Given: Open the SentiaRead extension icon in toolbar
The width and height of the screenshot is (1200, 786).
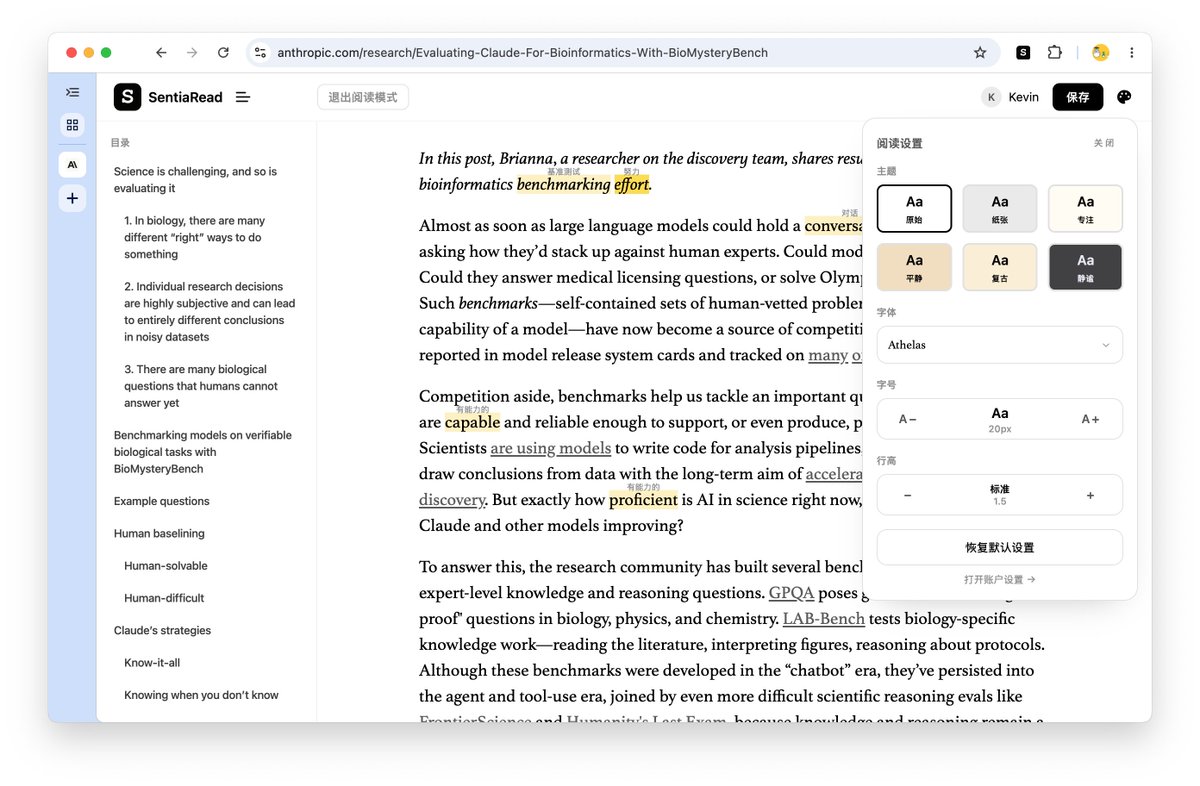Looking at the screenshot, I should pos(1023,53).
